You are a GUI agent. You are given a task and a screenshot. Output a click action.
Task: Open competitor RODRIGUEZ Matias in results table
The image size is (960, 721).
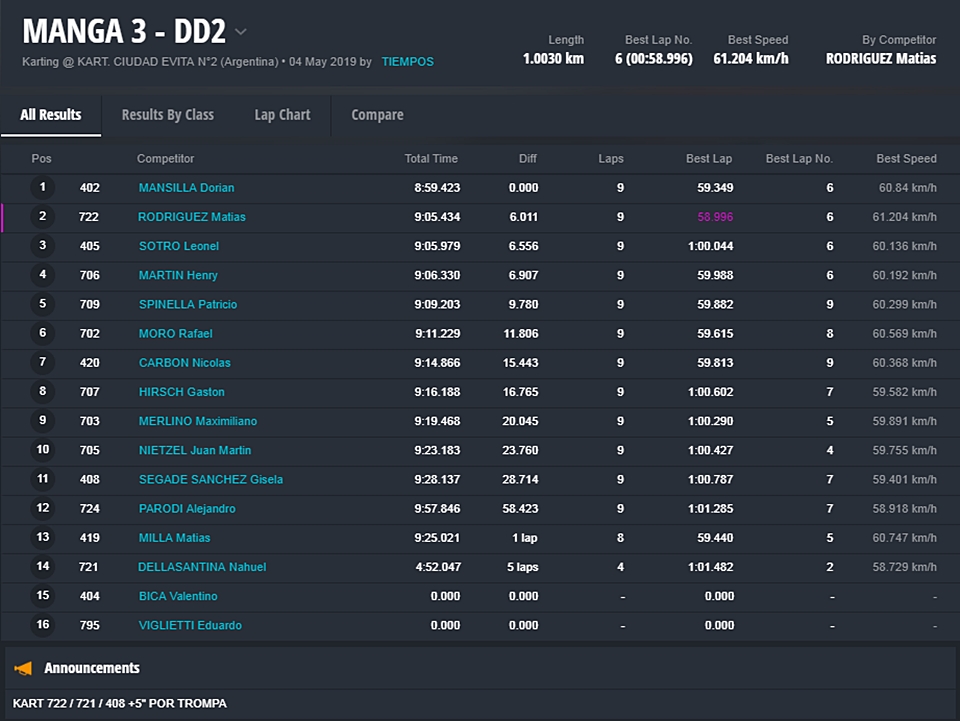pos(191,217)
